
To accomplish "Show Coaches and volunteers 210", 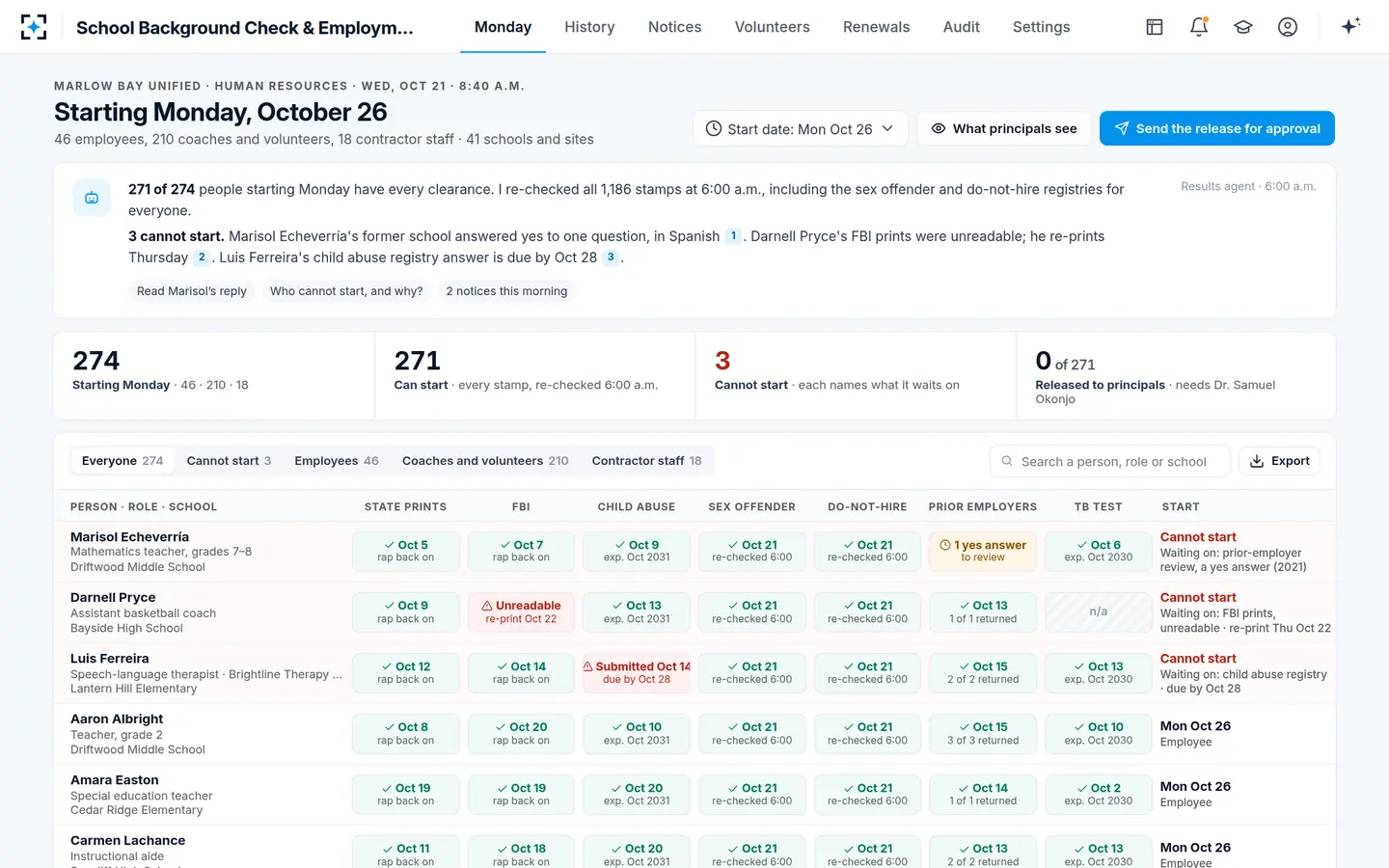I will point(485,461).
